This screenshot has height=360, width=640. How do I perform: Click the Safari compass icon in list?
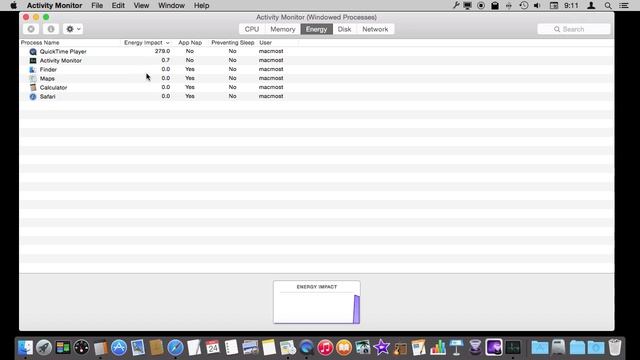[x=33, y=96]
